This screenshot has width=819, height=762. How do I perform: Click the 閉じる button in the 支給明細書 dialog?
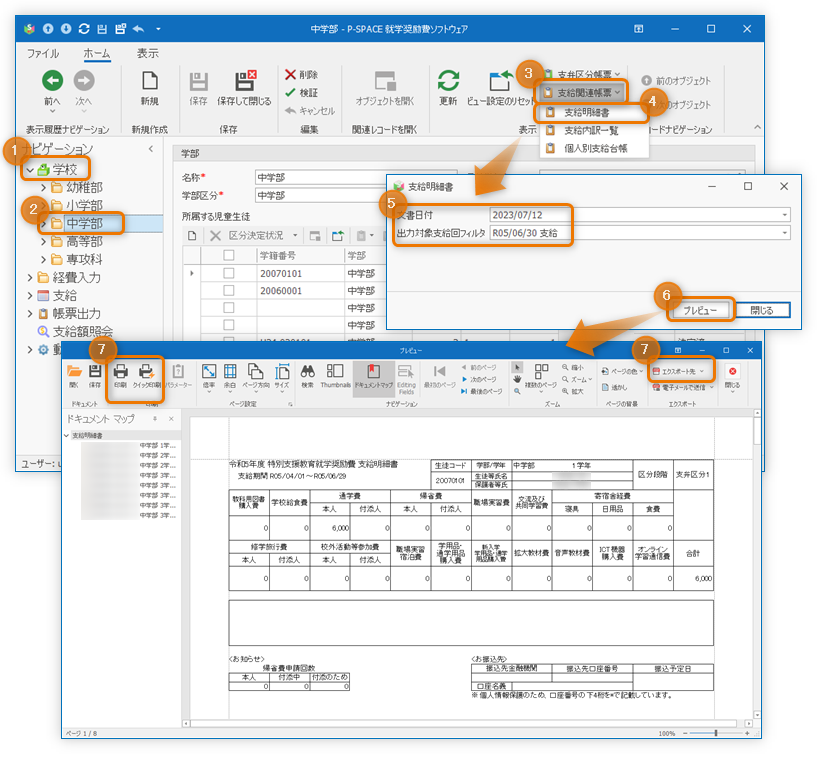coord(762,310)
